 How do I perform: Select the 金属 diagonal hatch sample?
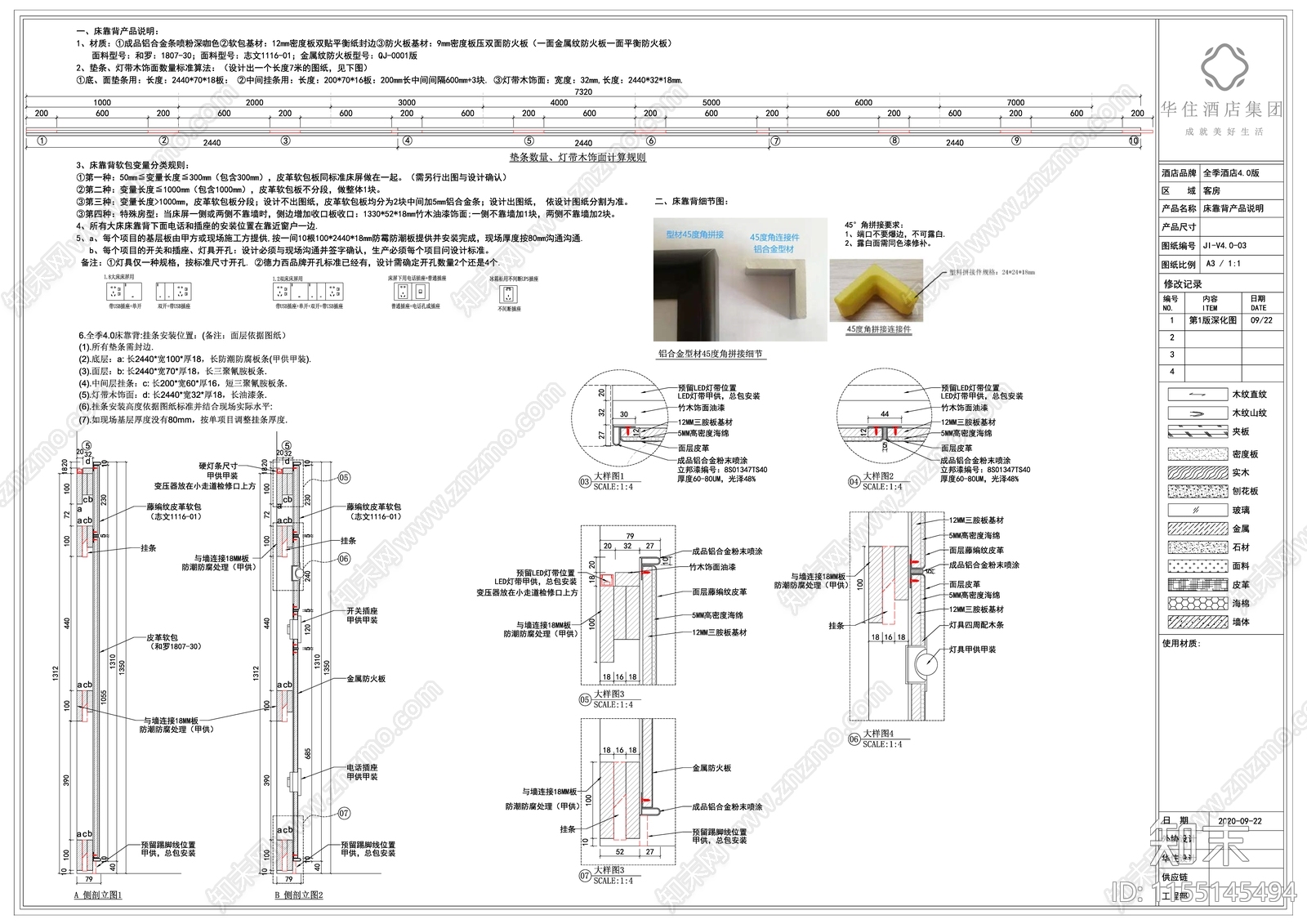[1198, 529]
